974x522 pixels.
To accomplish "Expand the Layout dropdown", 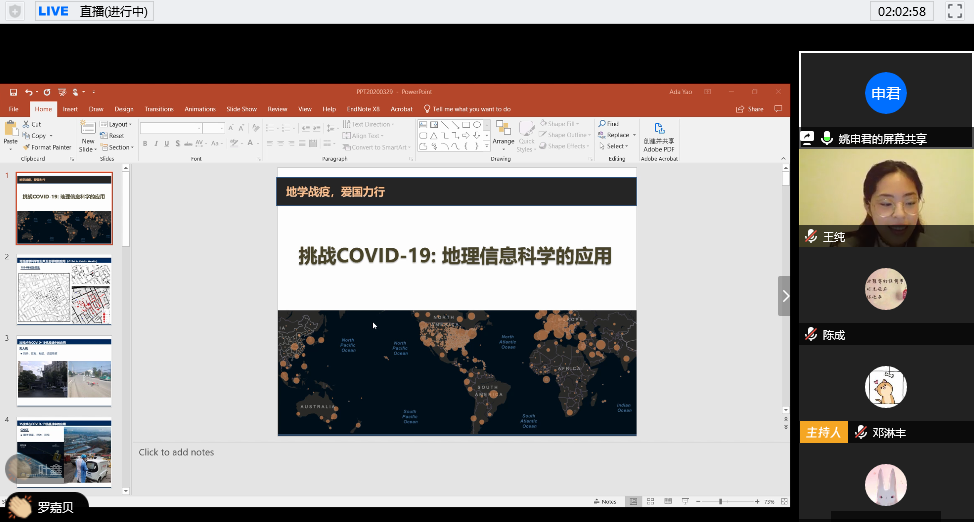I will 120,124.
